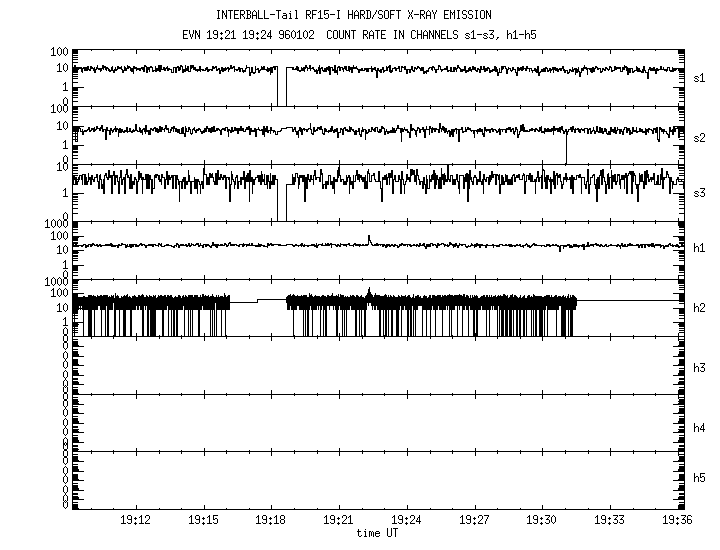Click the h3 channel label
The image size is (720, 550).
tap(700, 369)
